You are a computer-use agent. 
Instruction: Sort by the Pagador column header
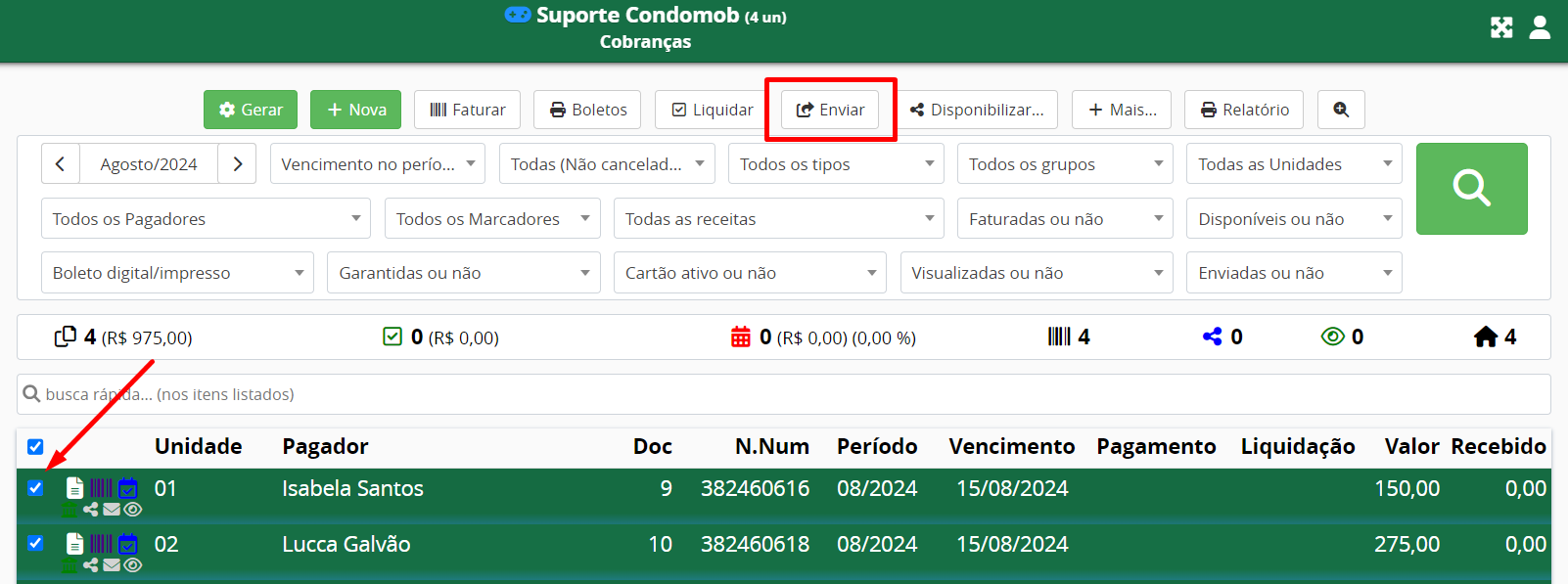pos(325,447)
